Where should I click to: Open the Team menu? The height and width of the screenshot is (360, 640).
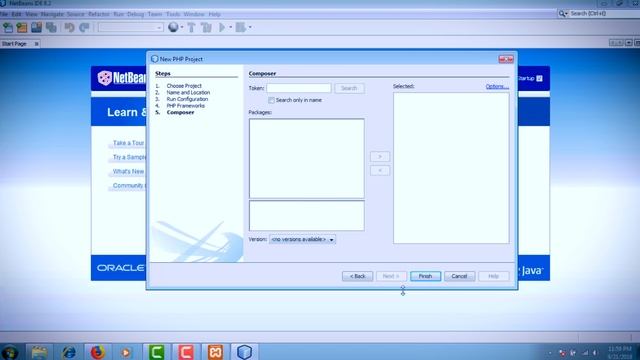[x=155, y=14]
